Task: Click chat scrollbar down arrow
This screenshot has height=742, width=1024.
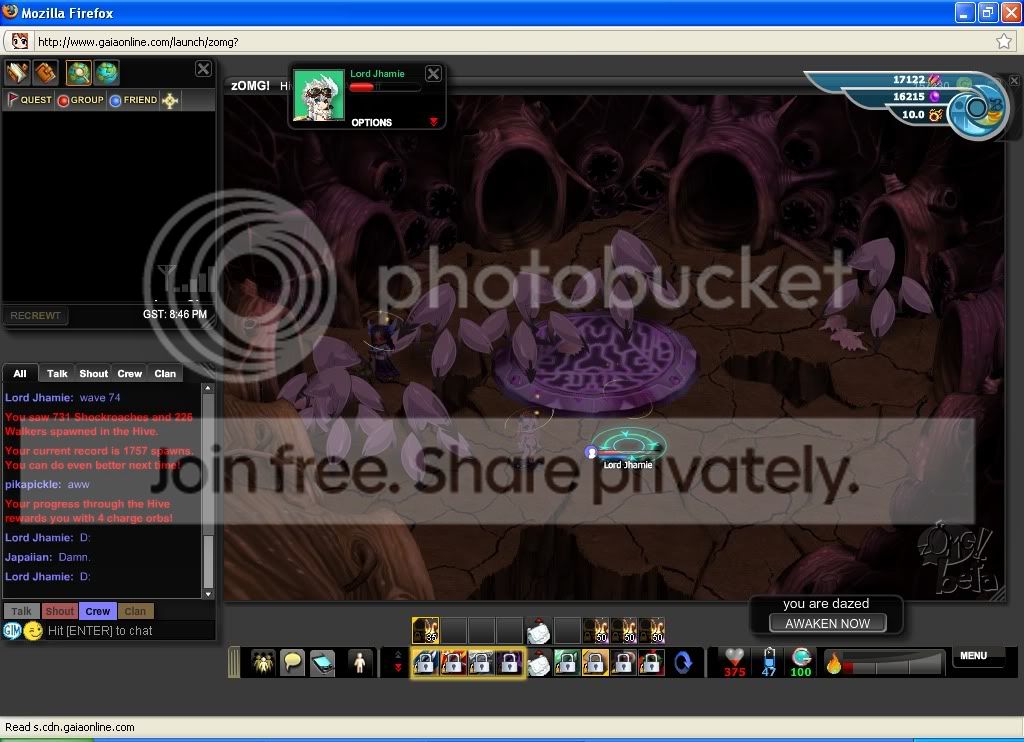Action: click(208, 594)
